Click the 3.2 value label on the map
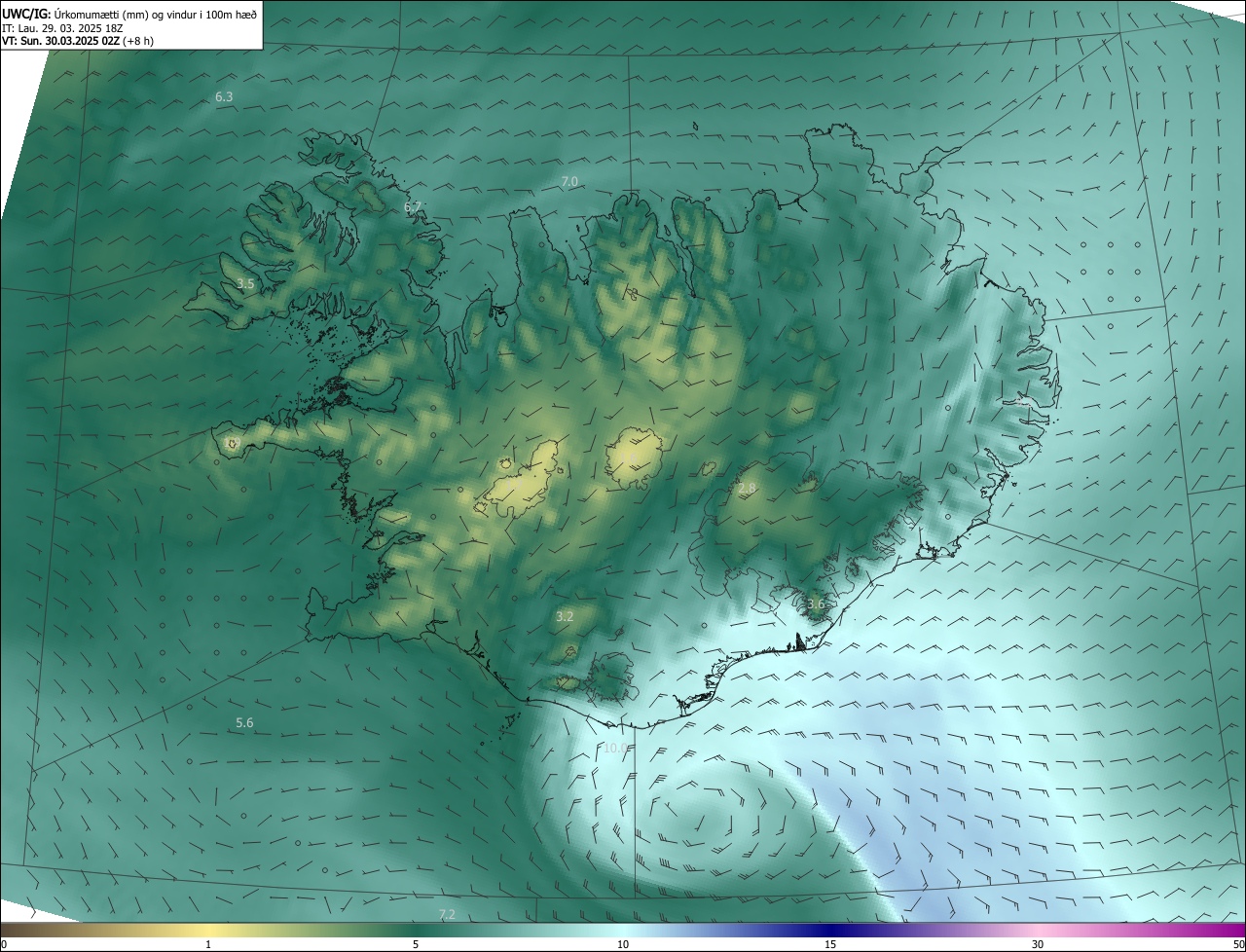The width and height of the screenshot is (1246, 952). (565, 616)
